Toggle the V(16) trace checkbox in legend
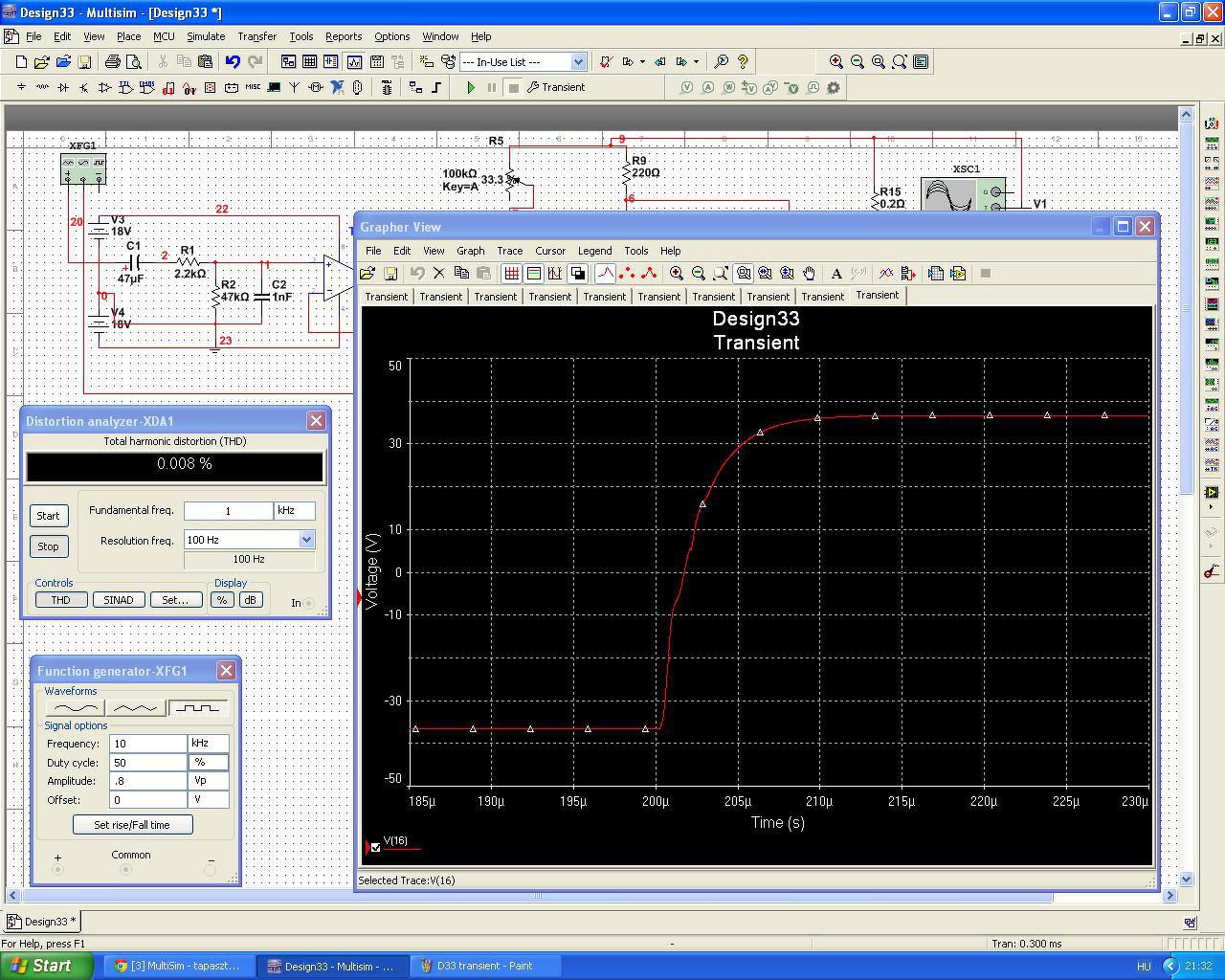The width and height of the screenshot is (1225, 980). [x=376, y=847]
